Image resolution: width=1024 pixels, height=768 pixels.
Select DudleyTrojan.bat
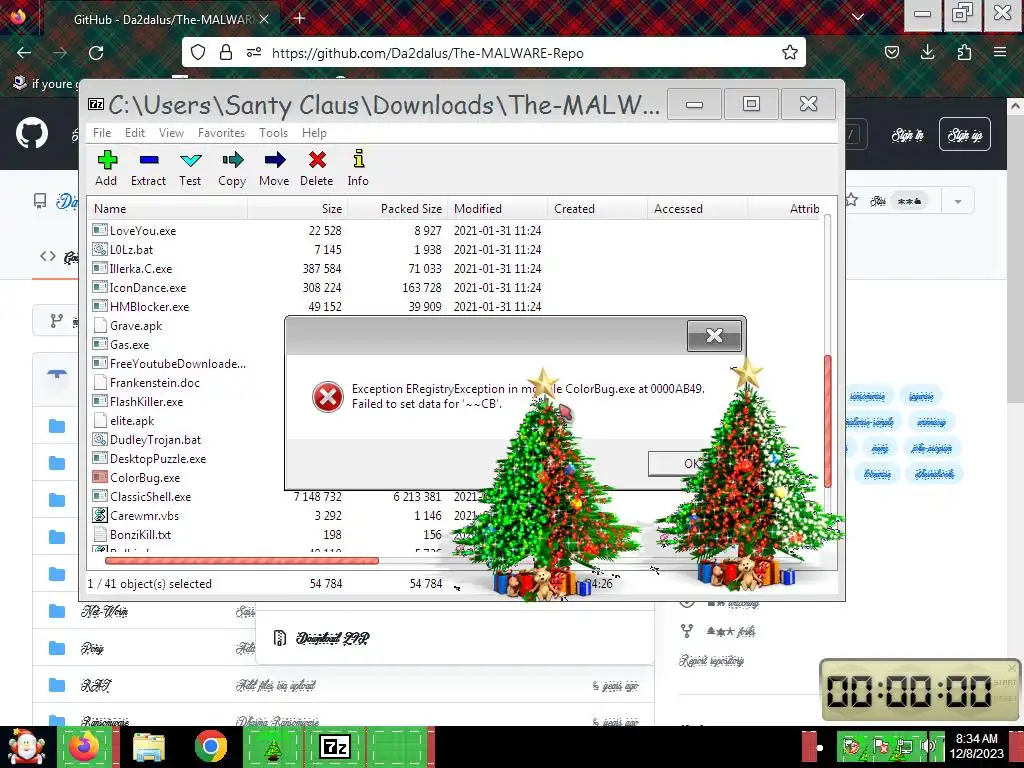(x=155, y=440)
